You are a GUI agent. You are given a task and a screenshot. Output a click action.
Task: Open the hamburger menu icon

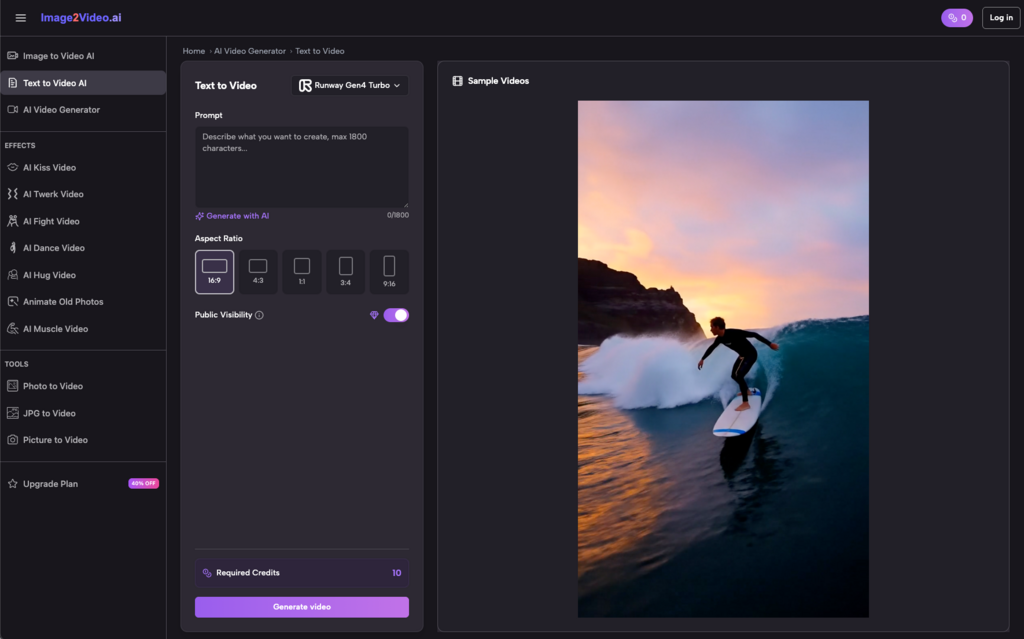pos(21,18)
